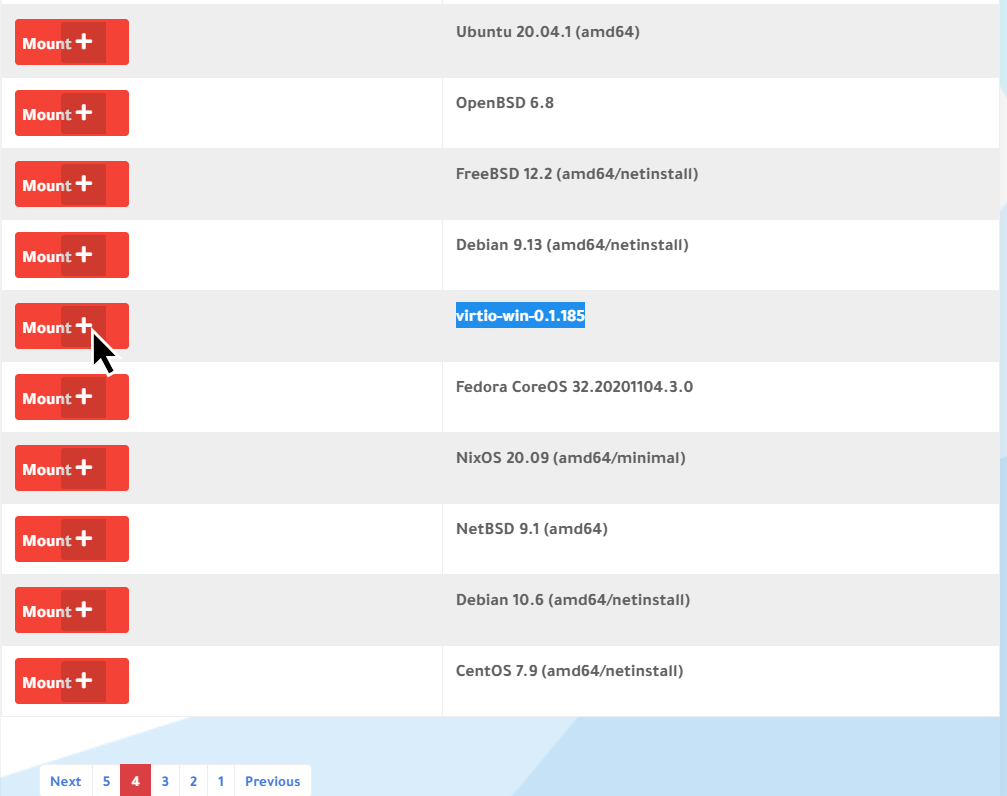This screenshot has height=796, width=1007.
Task: Mount the NetBSD 9.1 (amd64) ISO
Action: pos(72,539)
